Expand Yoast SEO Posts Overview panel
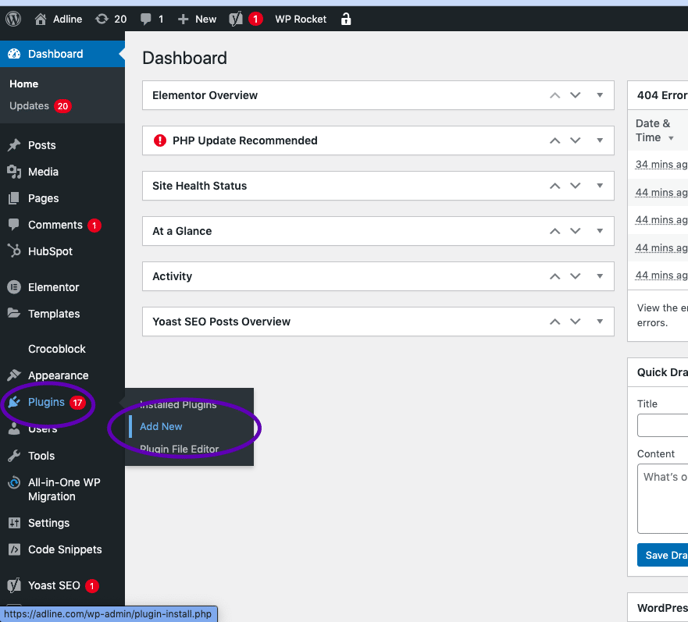Screen dimensions: 688x622 600,321
